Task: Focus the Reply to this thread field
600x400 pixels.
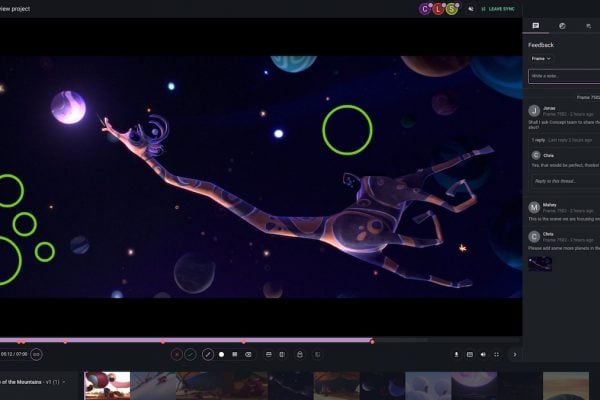Action: [565, 181]
